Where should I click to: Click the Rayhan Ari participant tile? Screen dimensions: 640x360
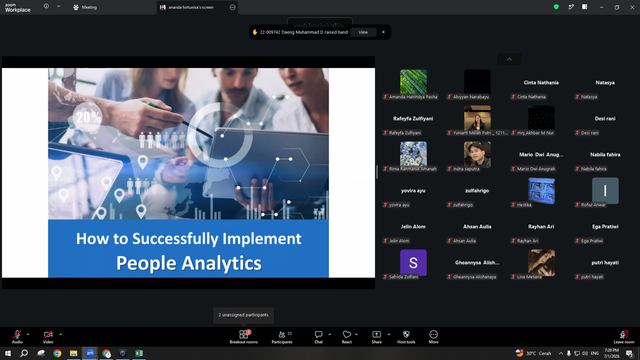(x=541, y=228)
